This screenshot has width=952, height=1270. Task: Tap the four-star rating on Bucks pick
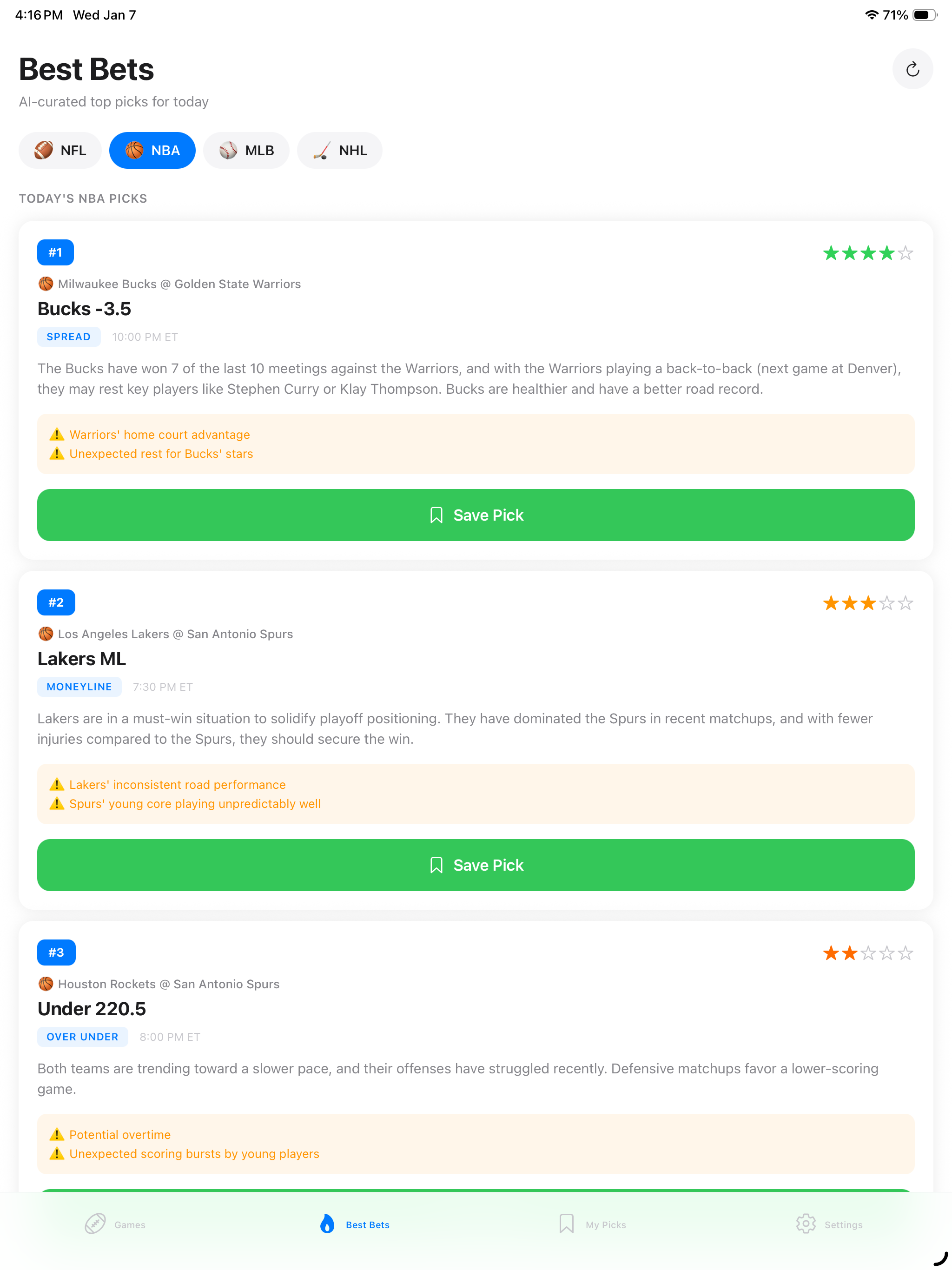867,253
